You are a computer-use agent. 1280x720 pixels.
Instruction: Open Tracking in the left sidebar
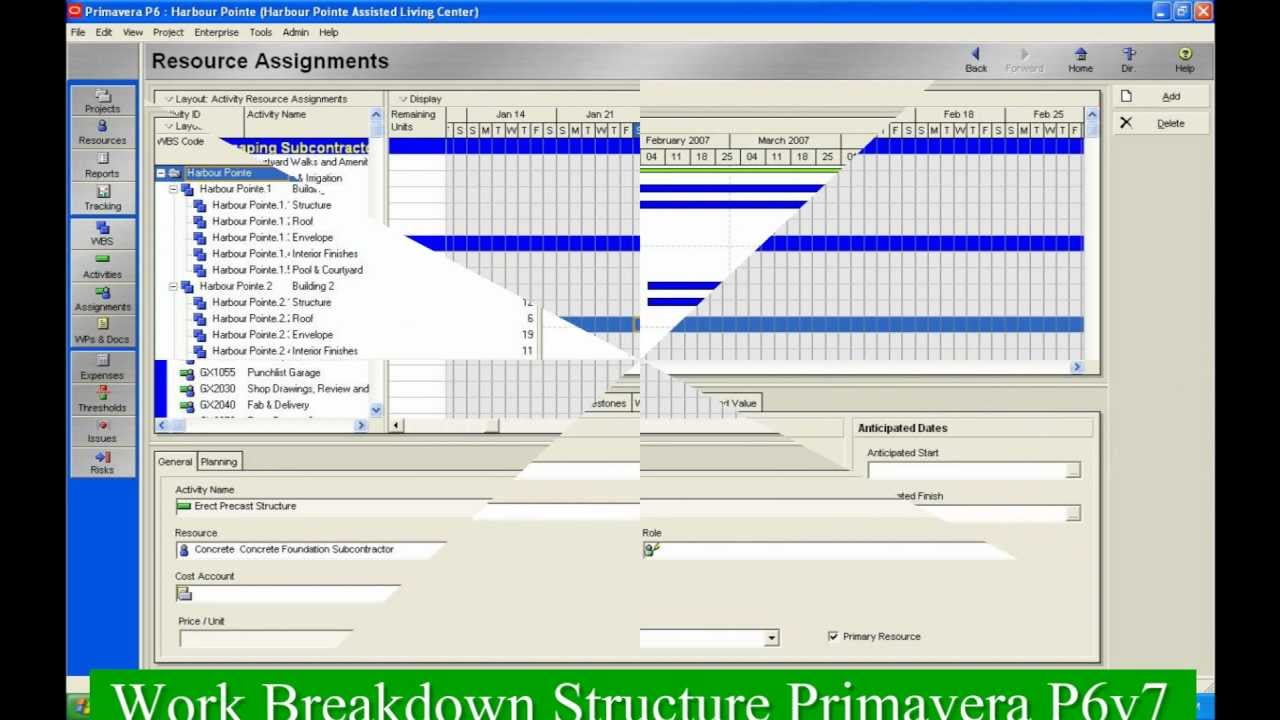pyautogui.click(x=102, y=199)
